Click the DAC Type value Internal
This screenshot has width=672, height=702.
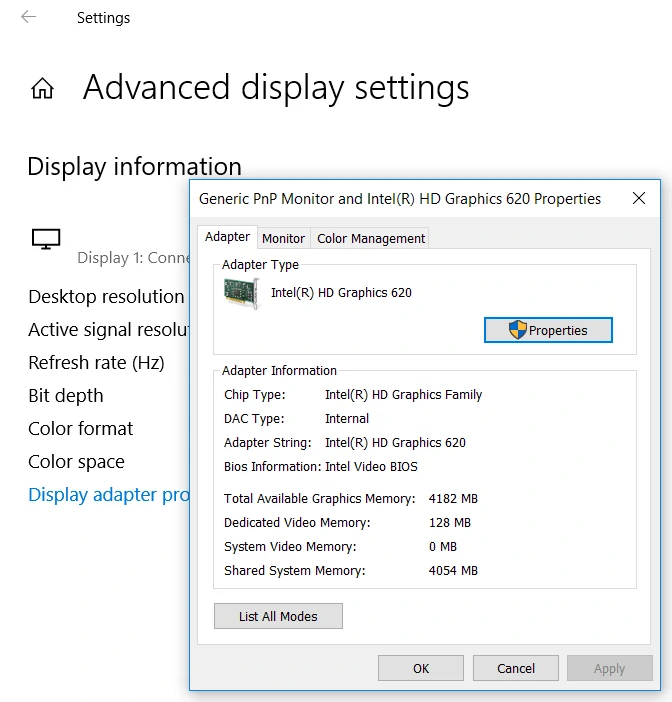(347, 419)
